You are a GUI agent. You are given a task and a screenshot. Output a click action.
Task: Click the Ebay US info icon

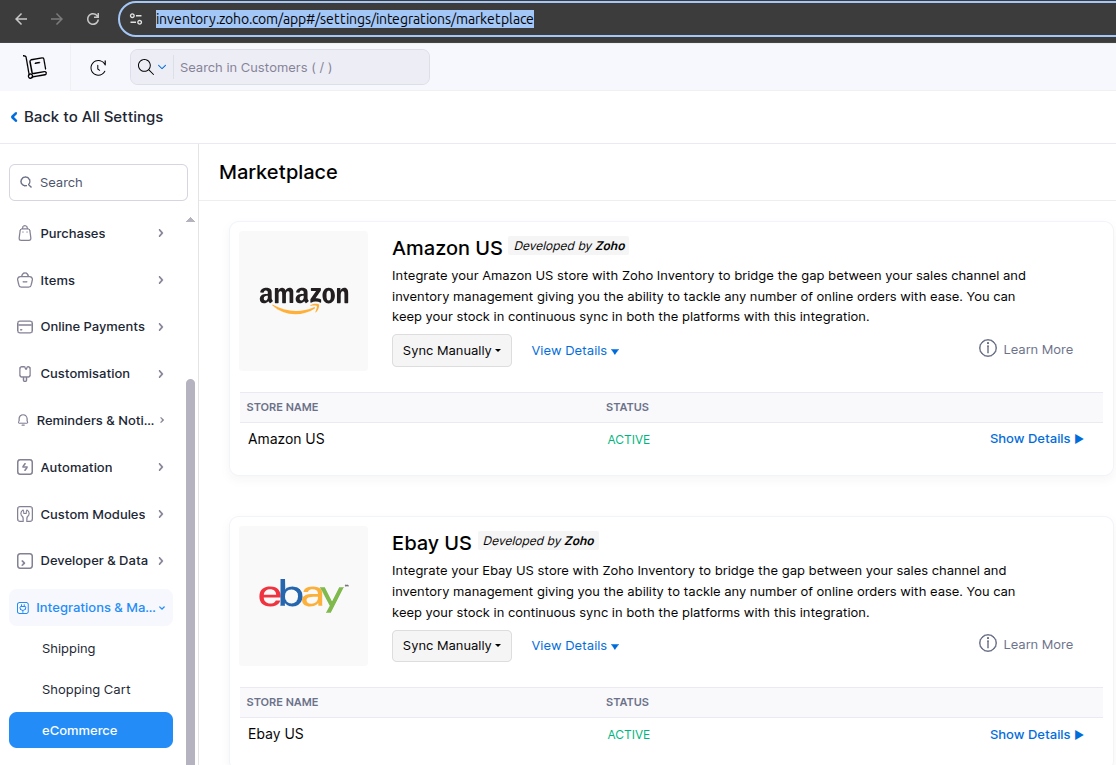[987, 643]
